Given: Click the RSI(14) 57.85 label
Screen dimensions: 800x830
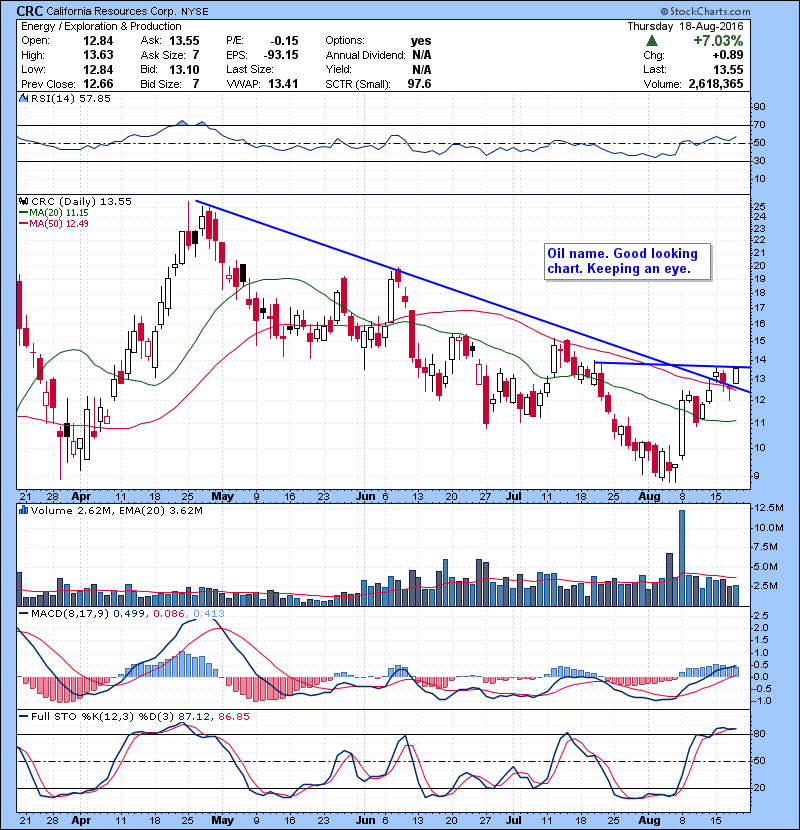Looking at the screenshot, I should (x=70, y=98).
